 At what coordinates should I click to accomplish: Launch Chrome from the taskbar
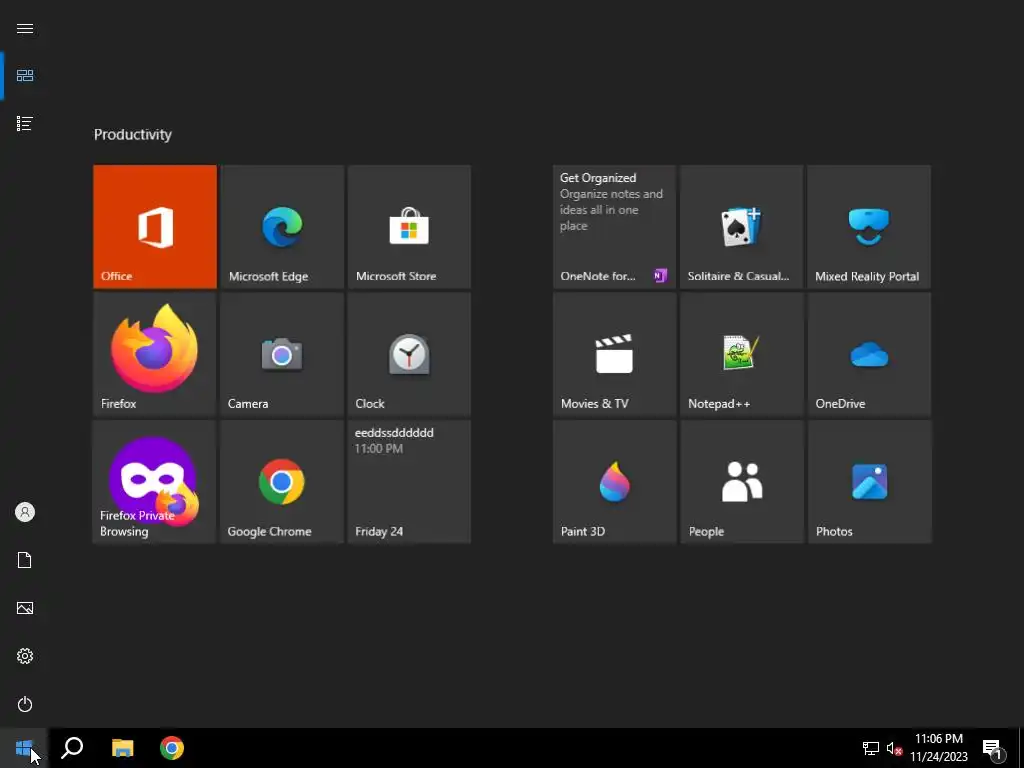coord(172,748)
